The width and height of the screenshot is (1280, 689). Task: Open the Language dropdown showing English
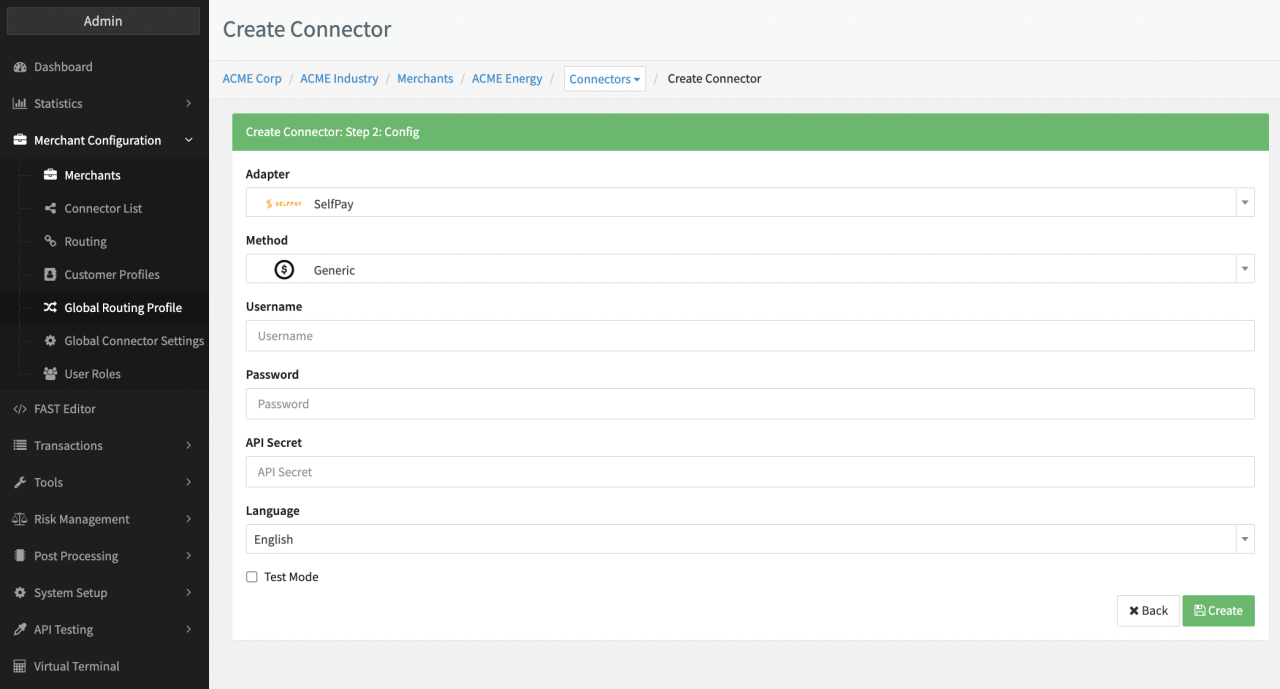coord(749,539)
